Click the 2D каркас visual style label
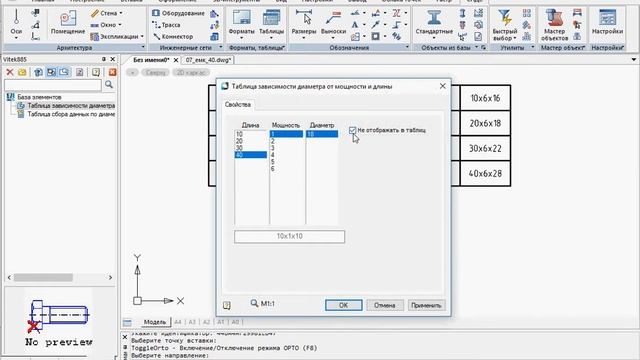640x360 pixels. tap(191, 72)
